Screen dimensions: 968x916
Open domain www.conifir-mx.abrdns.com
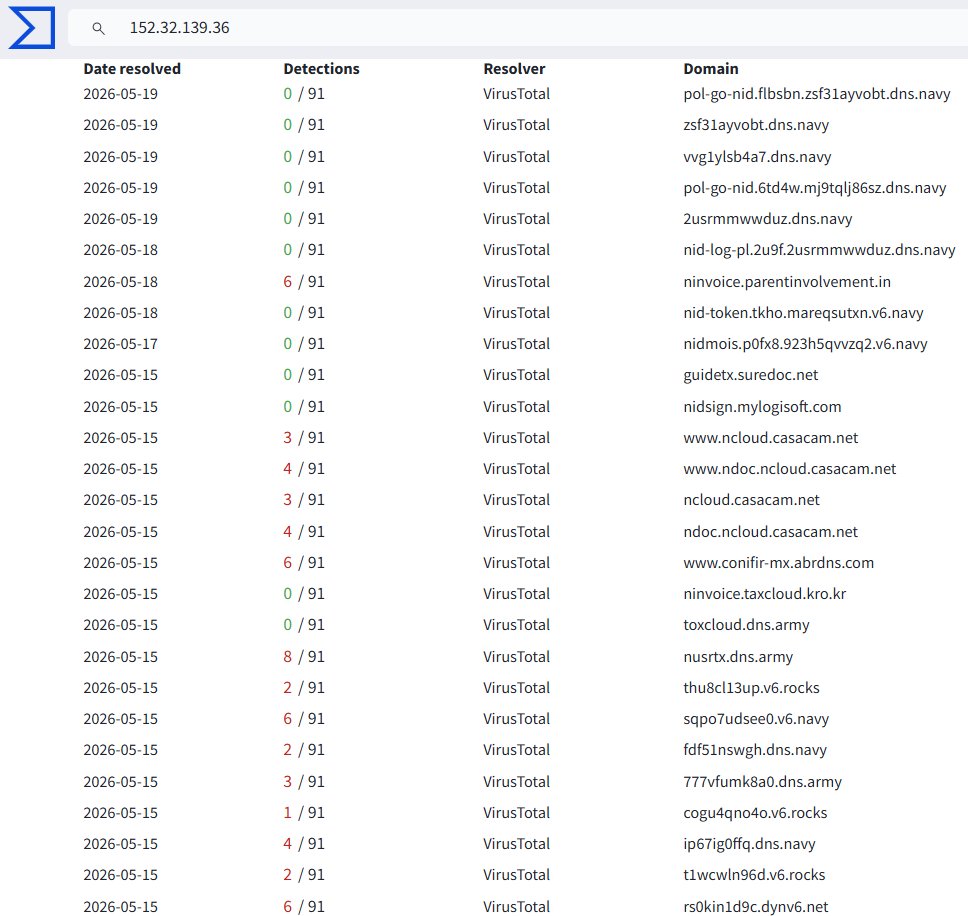coord(778,562)
